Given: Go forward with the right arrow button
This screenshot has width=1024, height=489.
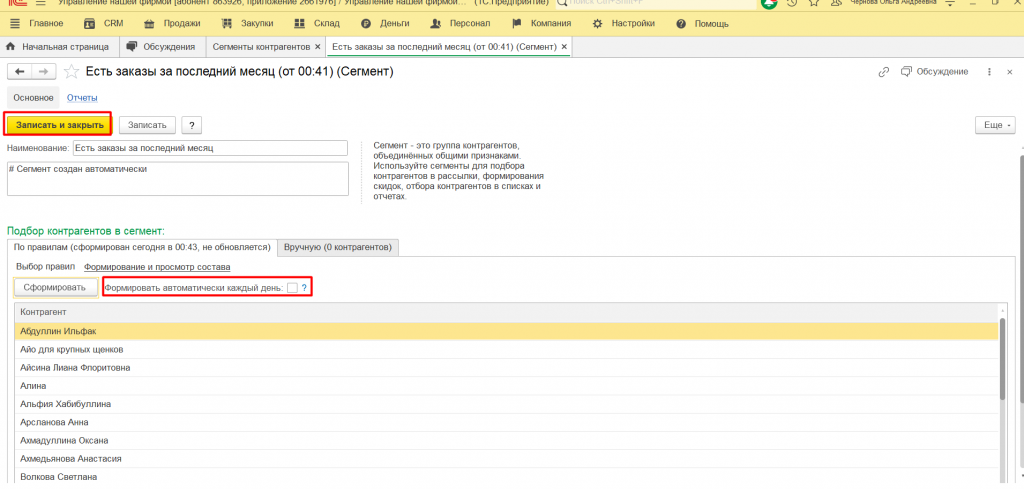Looking at the screenshot, I should pos(44,72).
